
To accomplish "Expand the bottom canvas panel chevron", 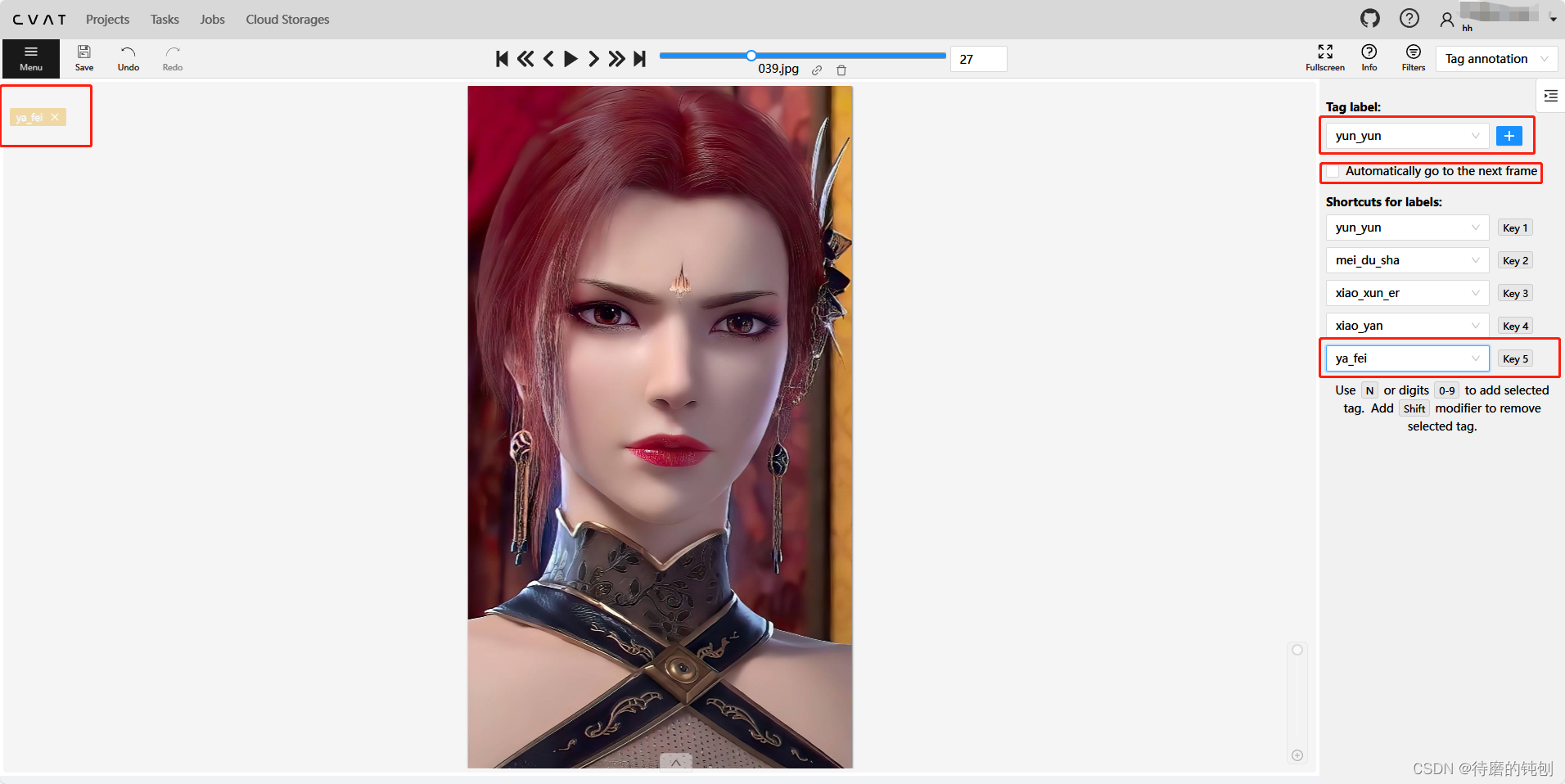I will [x=676, y=763].
